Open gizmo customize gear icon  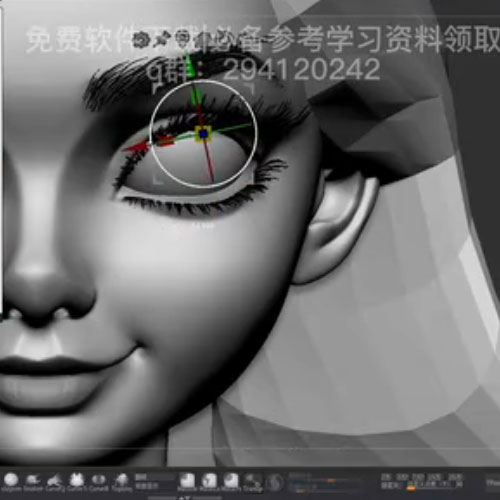pyautogui.click(x=140, y=40)
